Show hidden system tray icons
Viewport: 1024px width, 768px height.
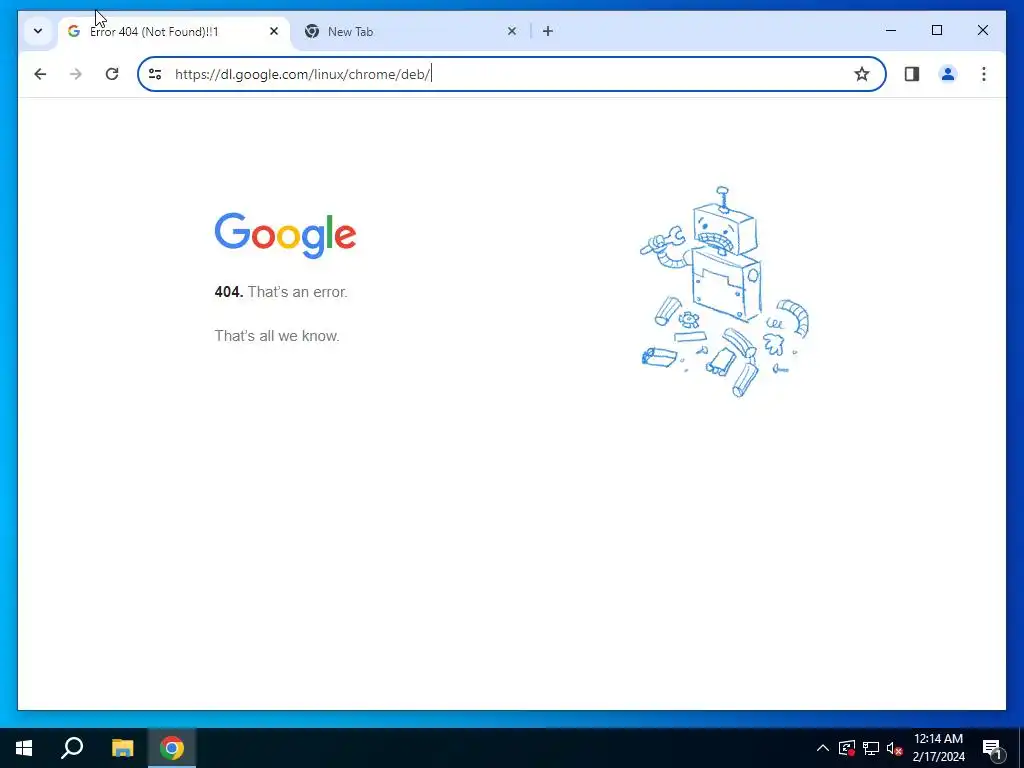tap(823, 748)
